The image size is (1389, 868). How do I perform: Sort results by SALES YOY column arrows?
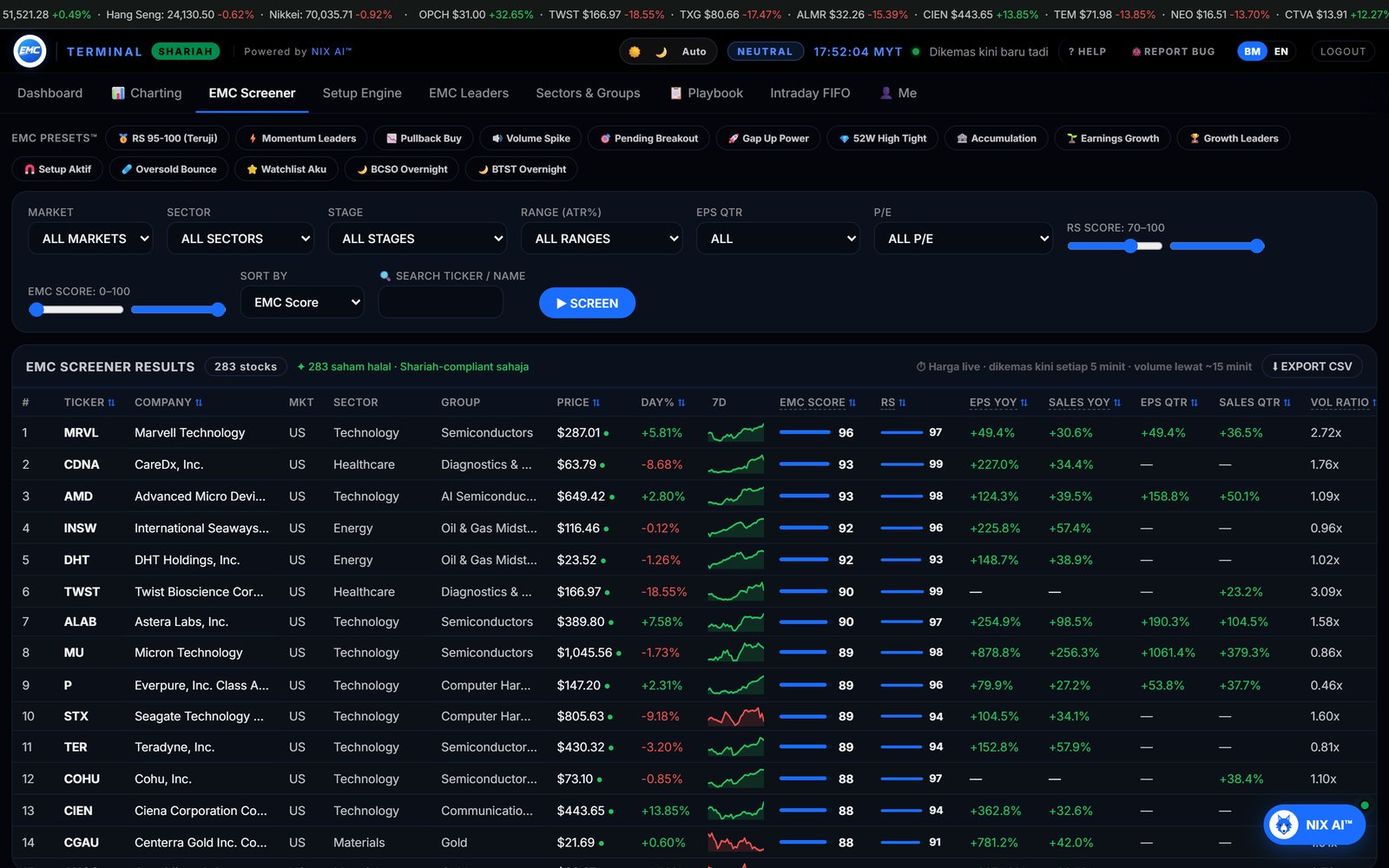coord(1117,403)
